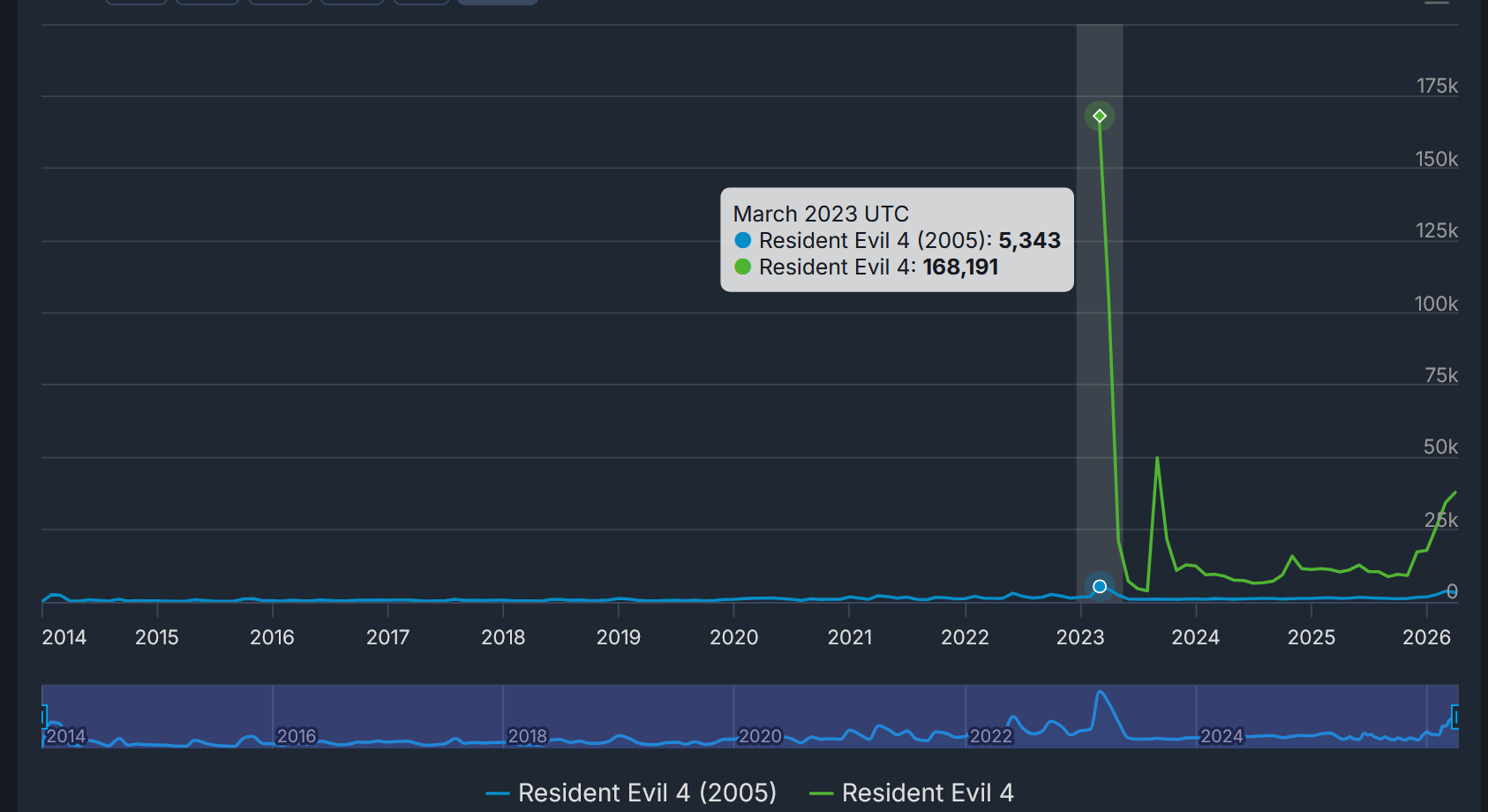Click the "March 2023 UTC" tooltip header

coord(821,214)
